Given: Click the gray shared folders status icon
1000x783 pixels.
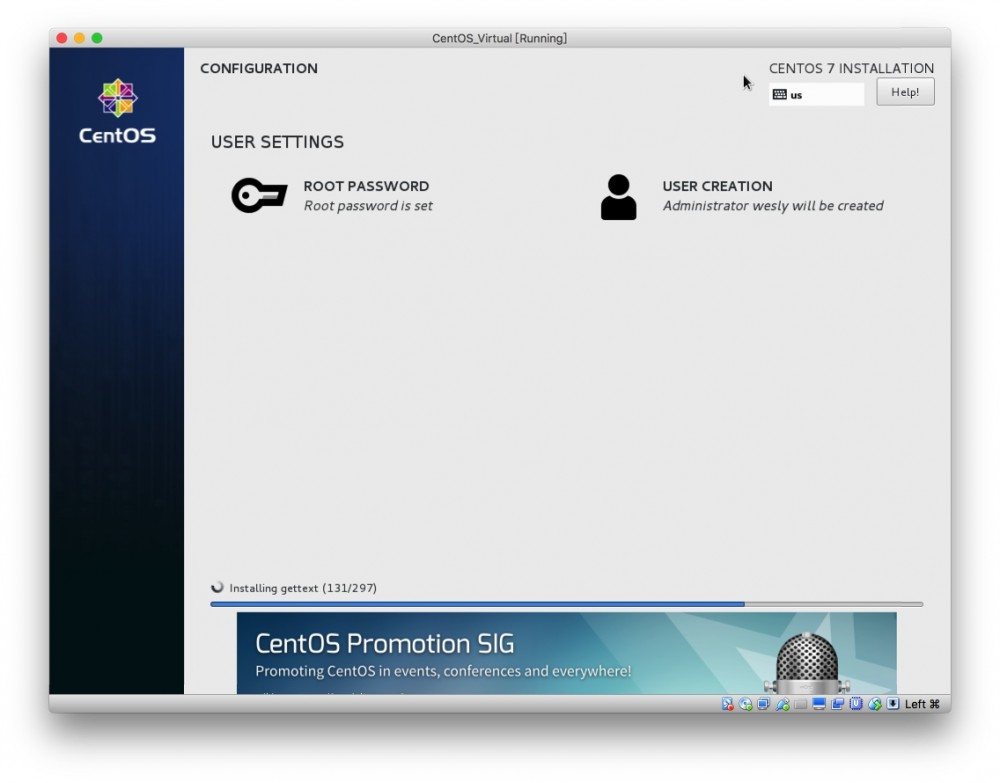Looking at the screenshot, I should coord(800,704).
